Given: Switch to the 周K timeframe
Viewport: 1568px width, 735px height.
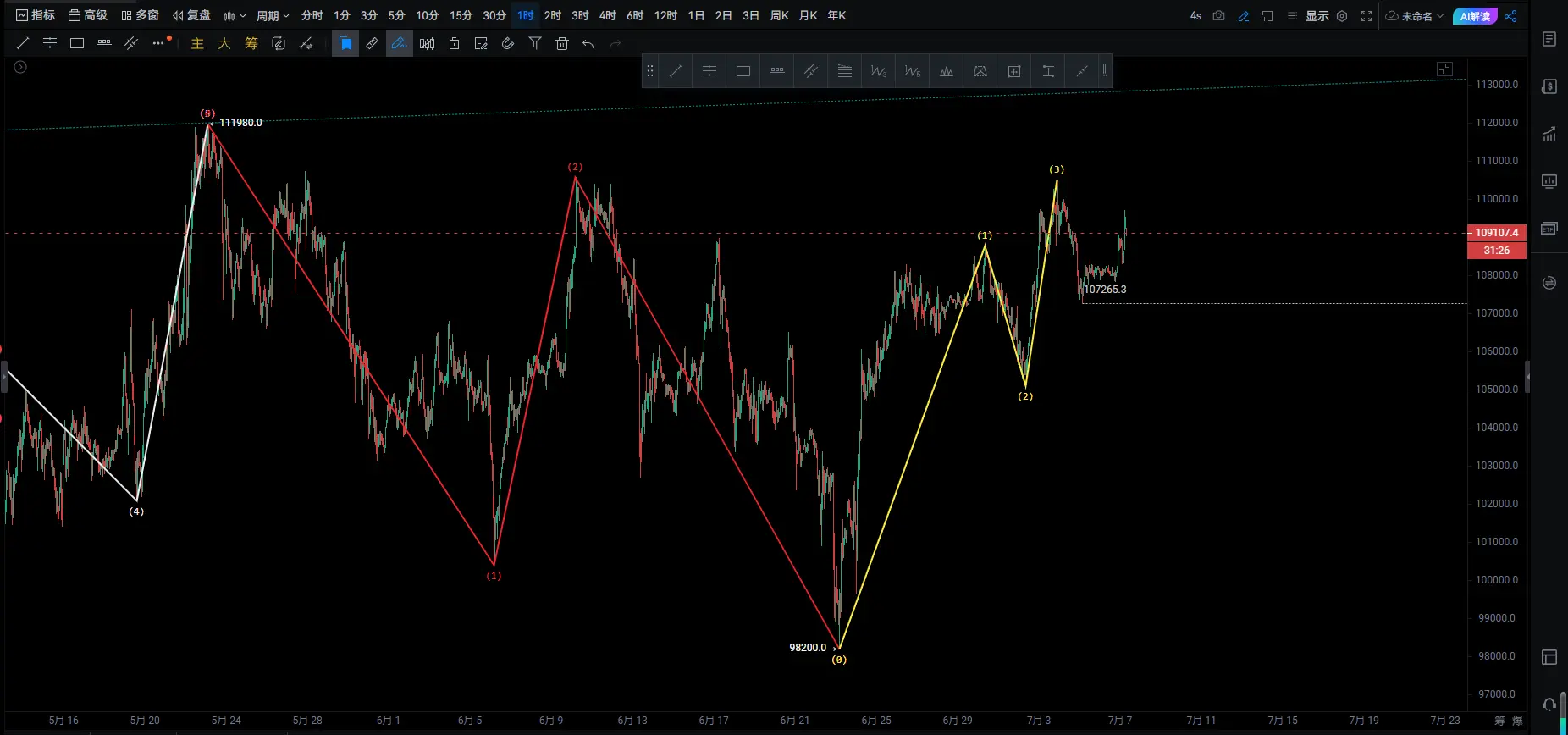Looking at the screenshot, I should [x=780, y=15].
